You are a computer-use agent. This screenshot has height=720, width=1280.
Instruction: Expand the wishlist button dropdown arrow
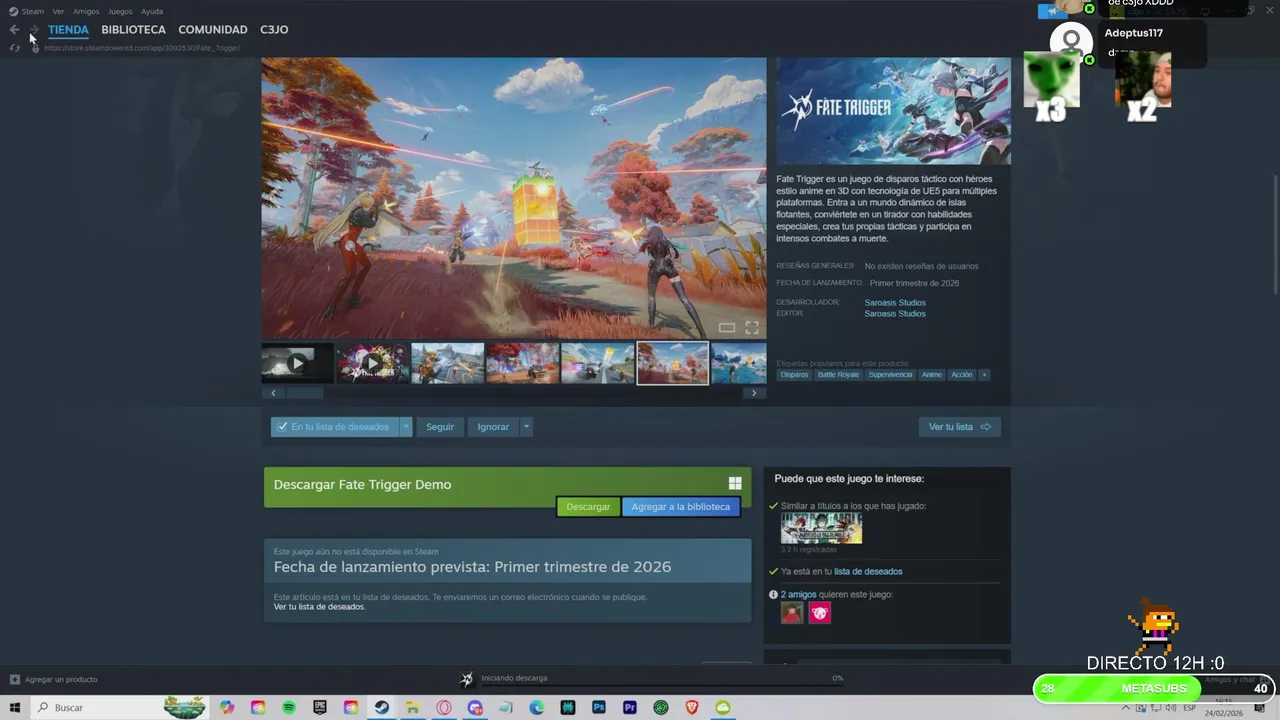tap(405, 427)
